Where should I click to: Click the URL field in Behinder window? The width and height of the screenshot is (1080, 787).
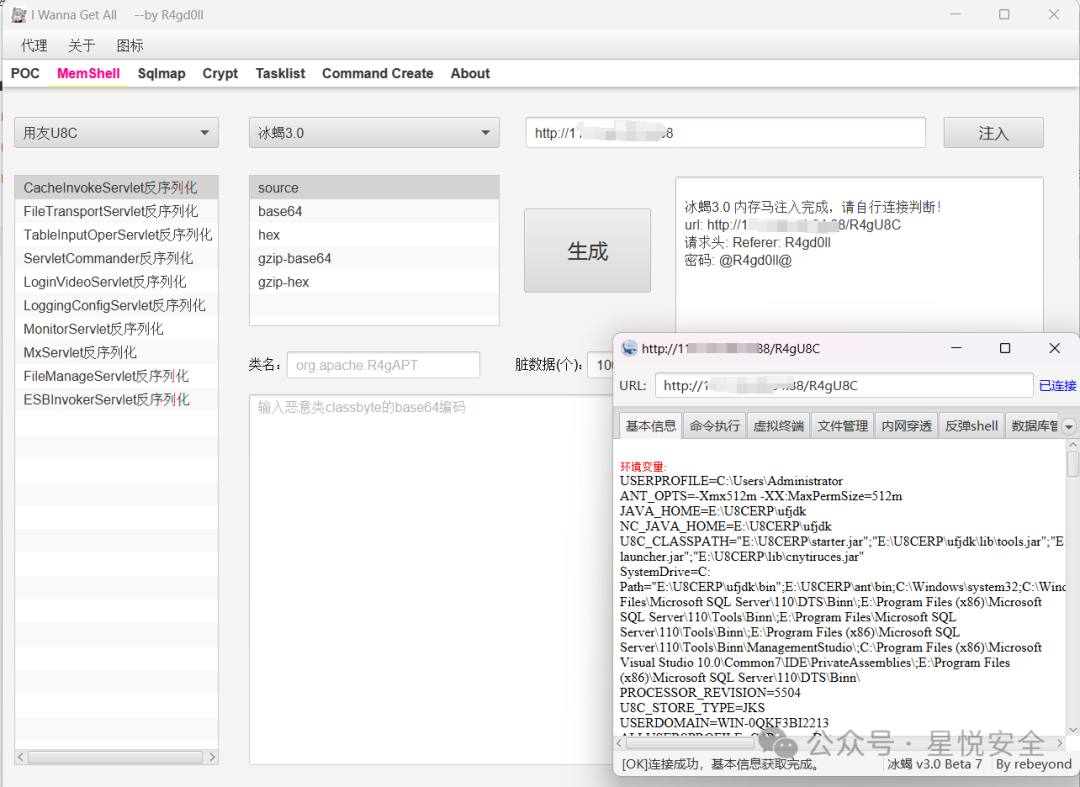[x=844, y=386]
